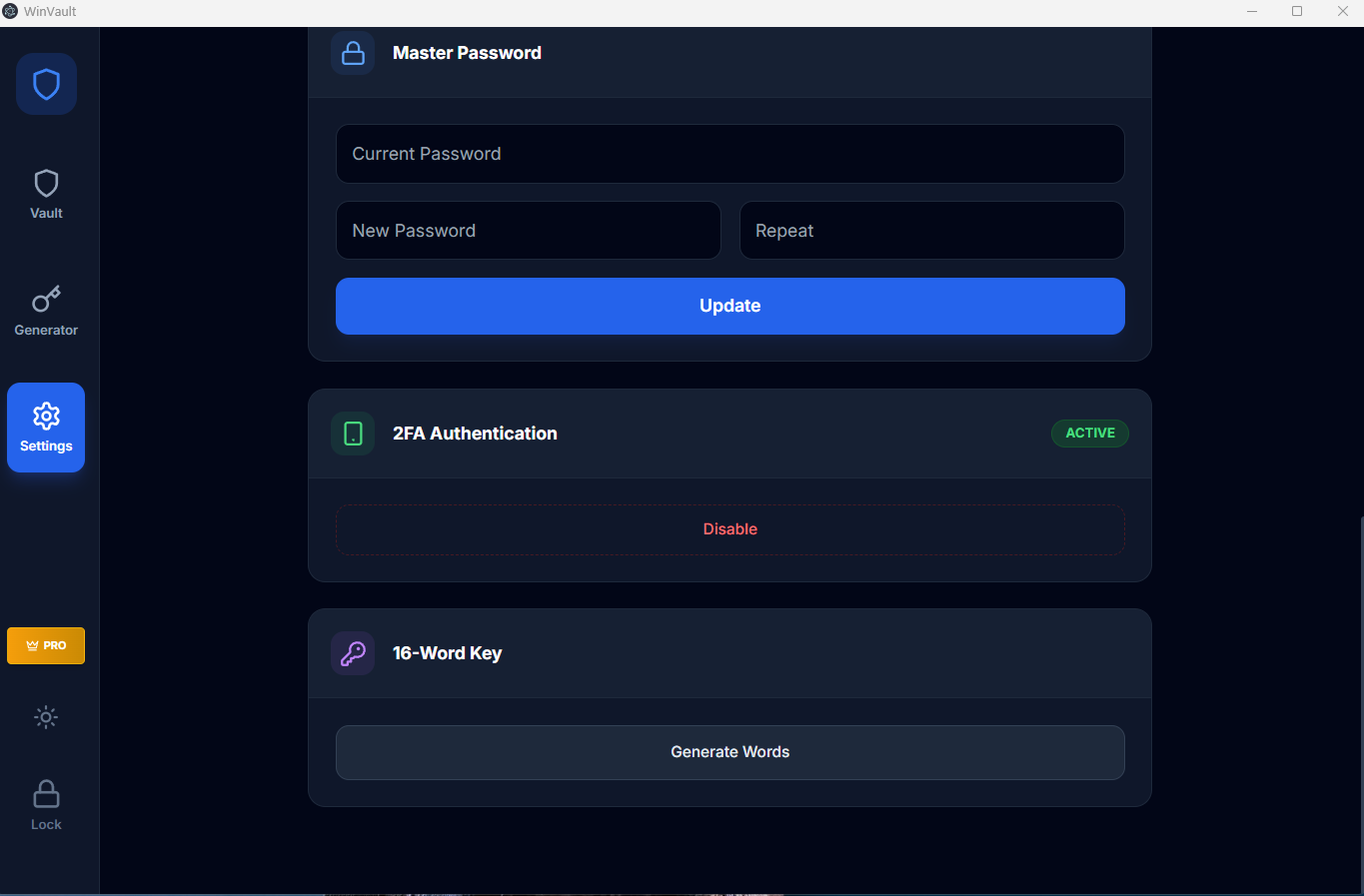Click the green ACTIVE status badge

click(1089, 434)
